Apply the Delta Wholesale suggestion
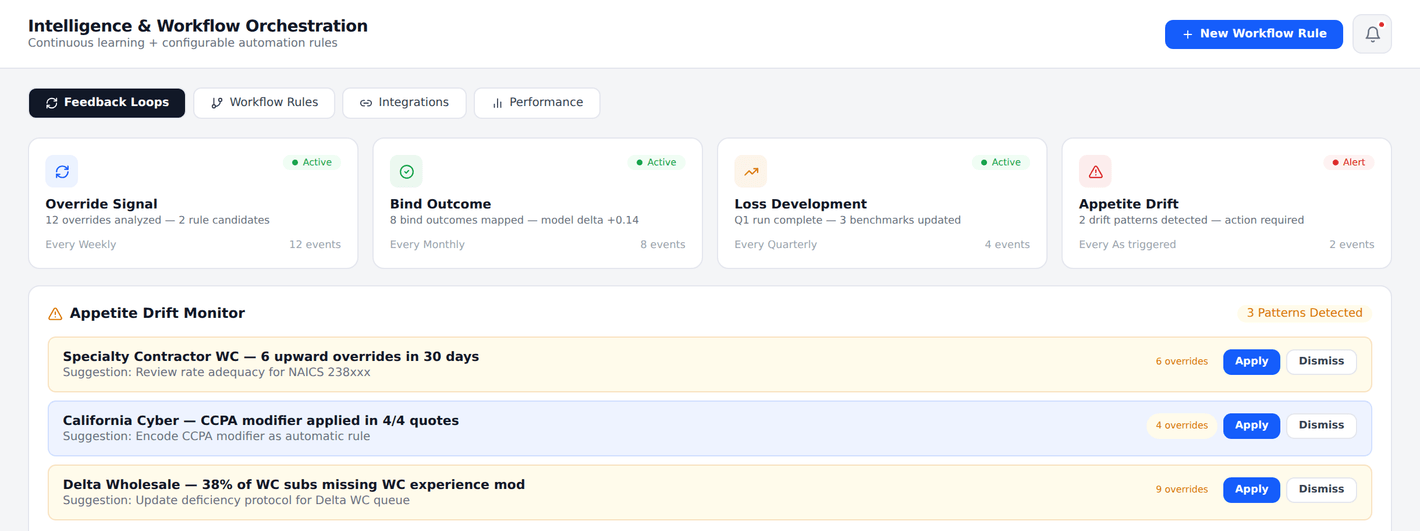Image resolution: width=1420 pixels, height=531 pixels. coord(1251,490)
